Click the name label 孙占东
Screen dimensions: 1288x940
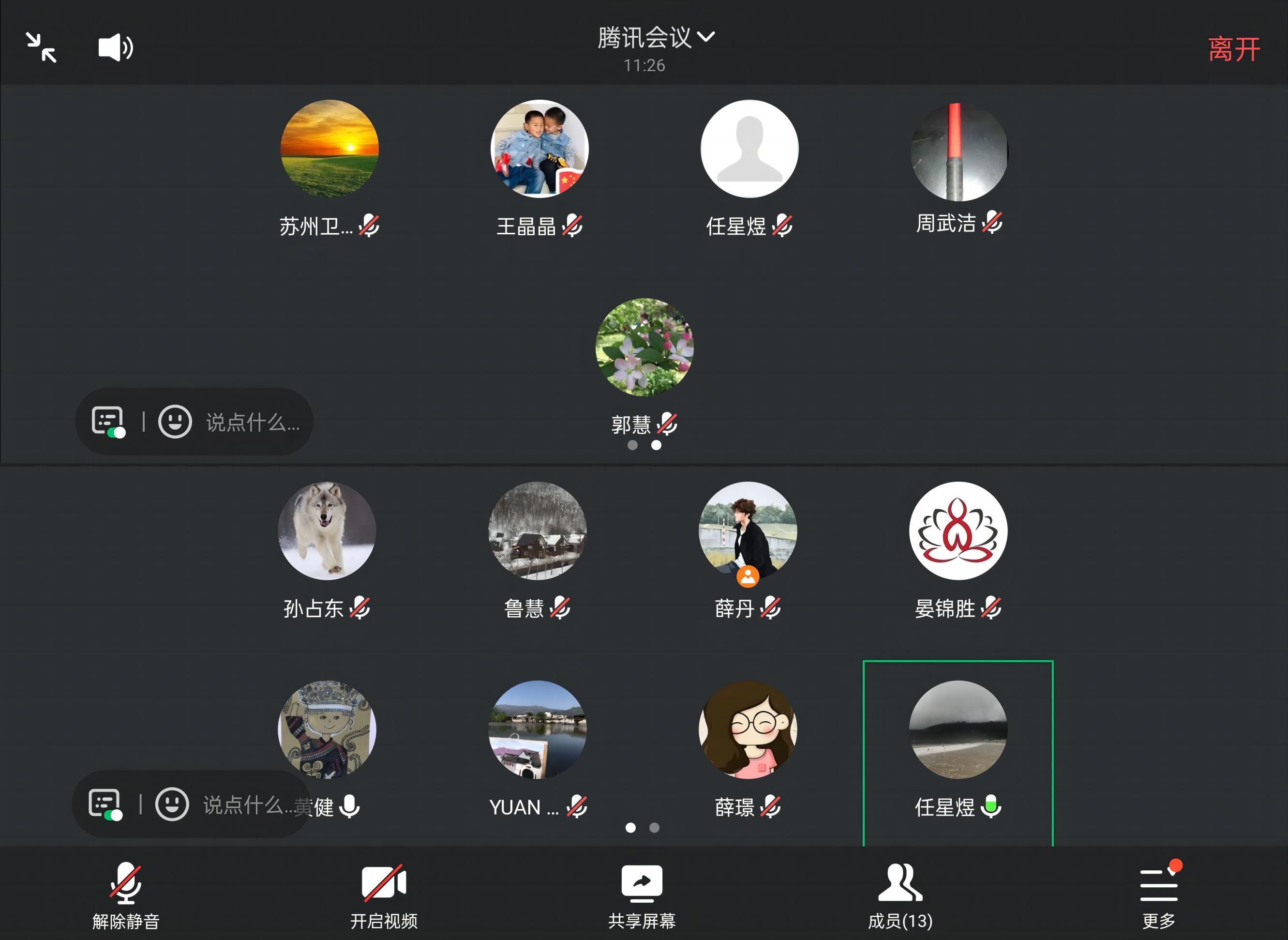coord(314,608)
